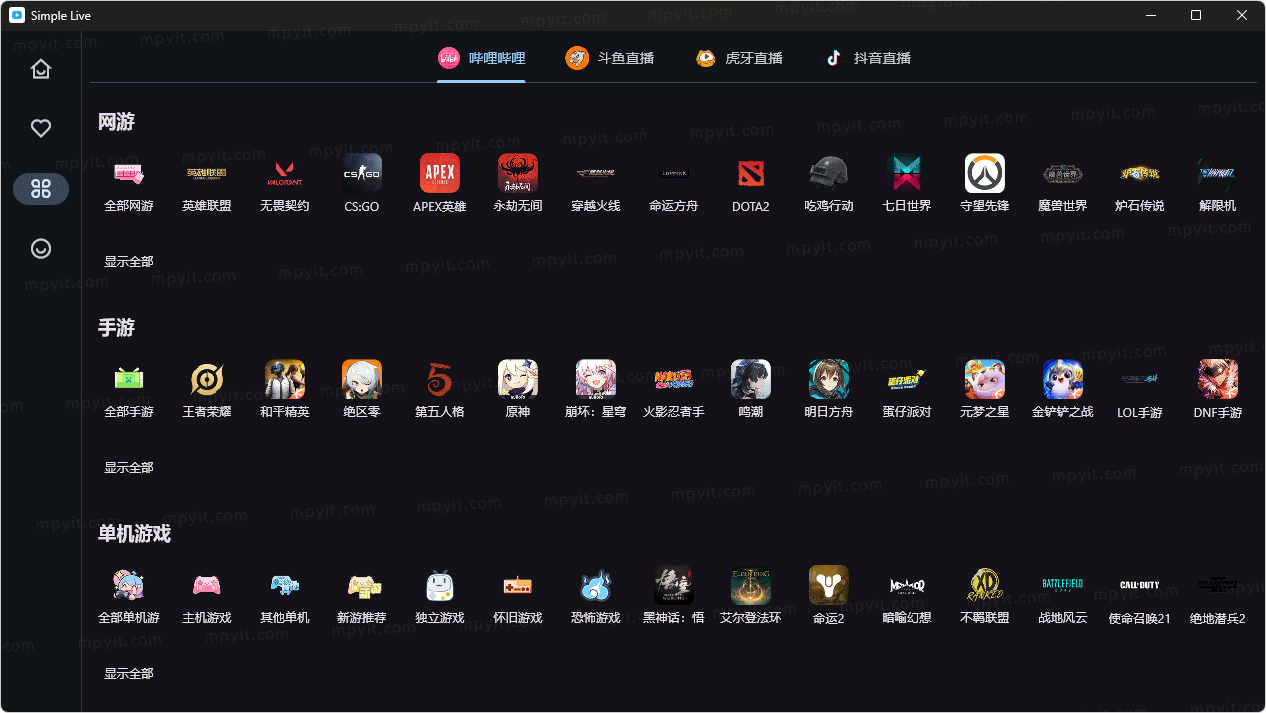Screen dimensions: 1266x713
Task: Open 明日方舟 category
Action: [x=829, y=389]
